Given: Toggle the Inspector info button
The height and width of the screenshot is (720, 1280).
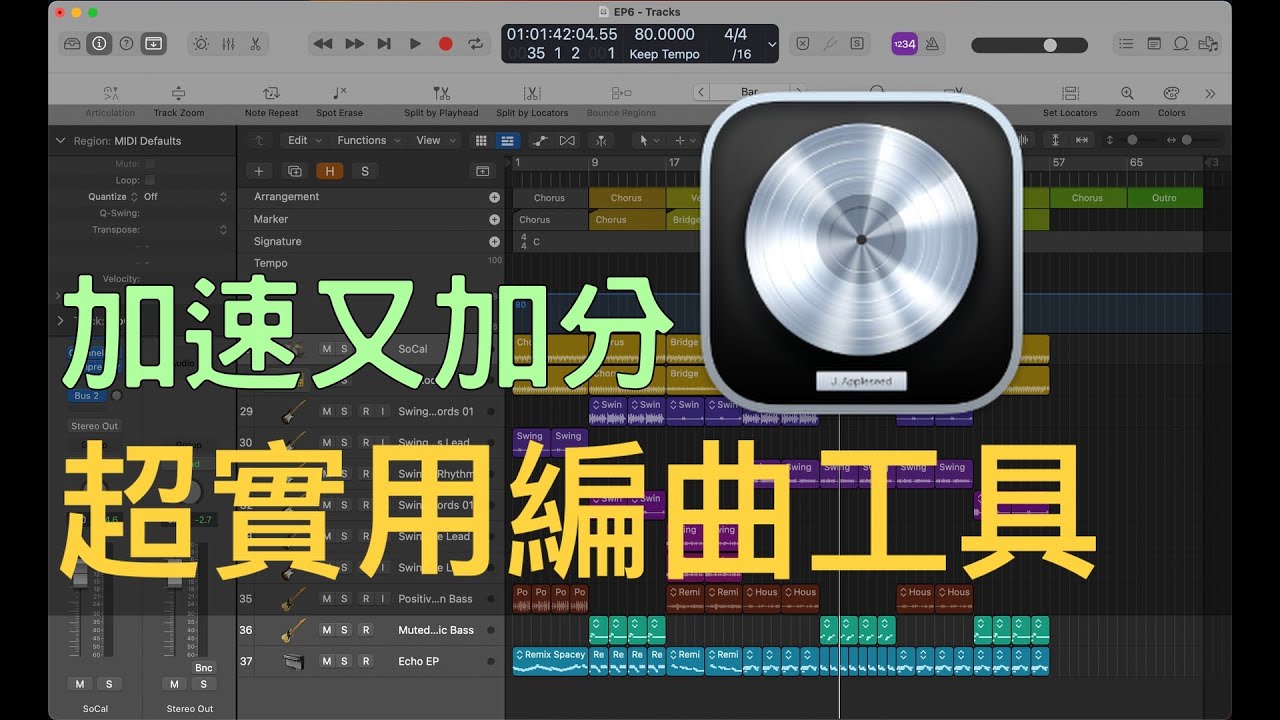Looking at the screenshot, I should 100,44.
